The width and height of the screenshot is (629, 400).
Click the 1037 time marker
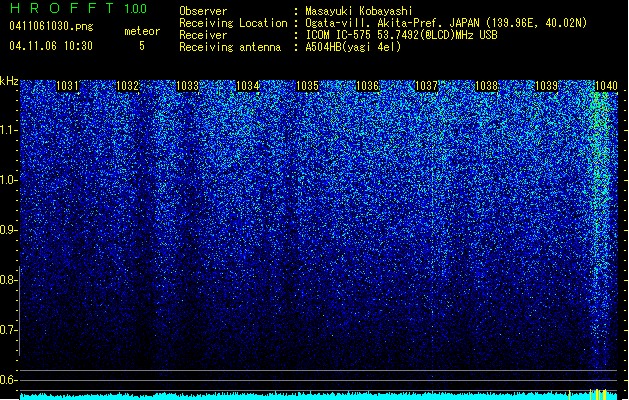point(426,86)
